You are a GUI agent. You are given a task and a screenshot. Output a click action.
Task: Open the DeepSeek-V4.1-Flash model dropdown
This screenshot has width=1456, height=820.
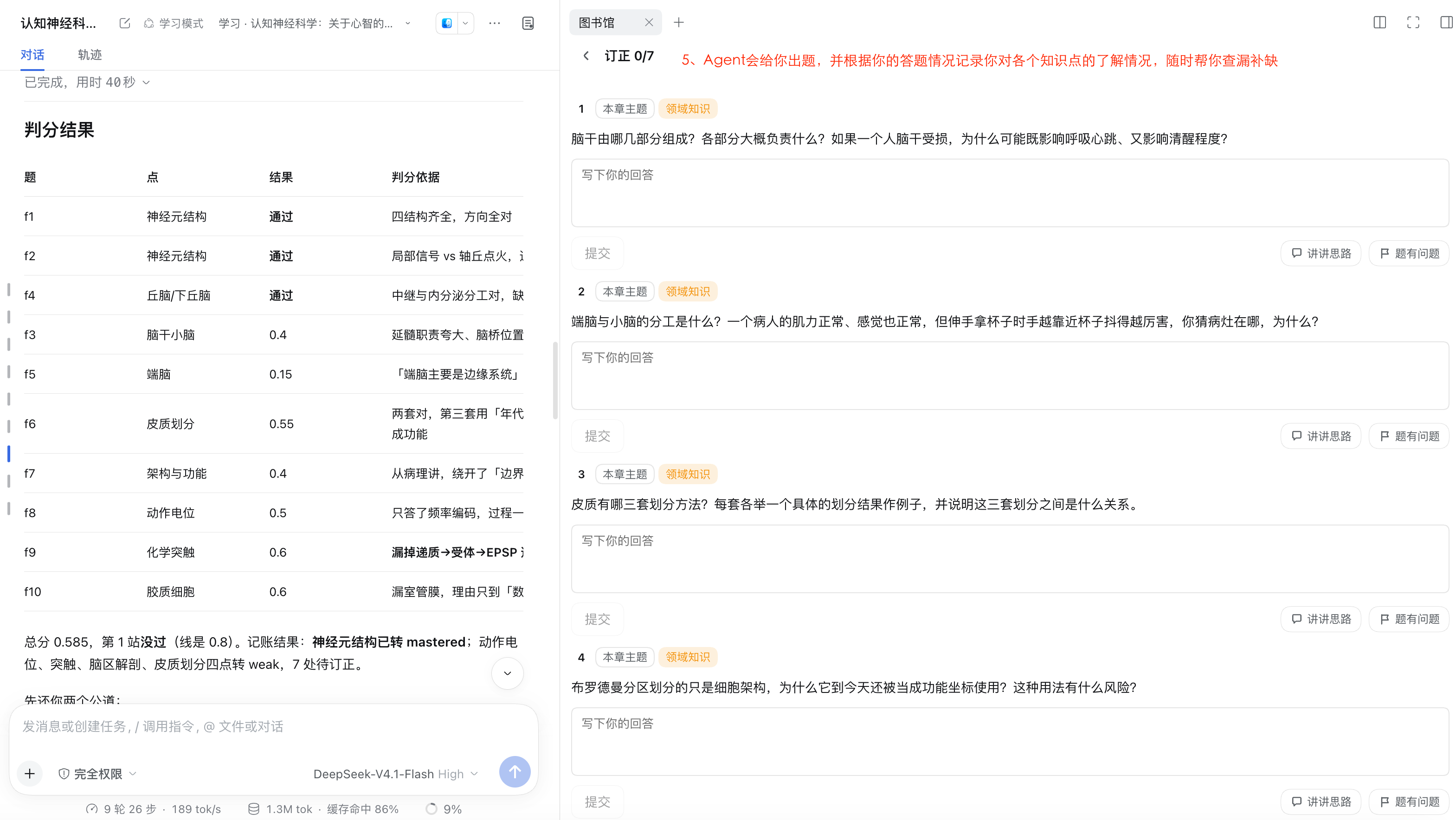pyautogui.click(x=396, y=774)
